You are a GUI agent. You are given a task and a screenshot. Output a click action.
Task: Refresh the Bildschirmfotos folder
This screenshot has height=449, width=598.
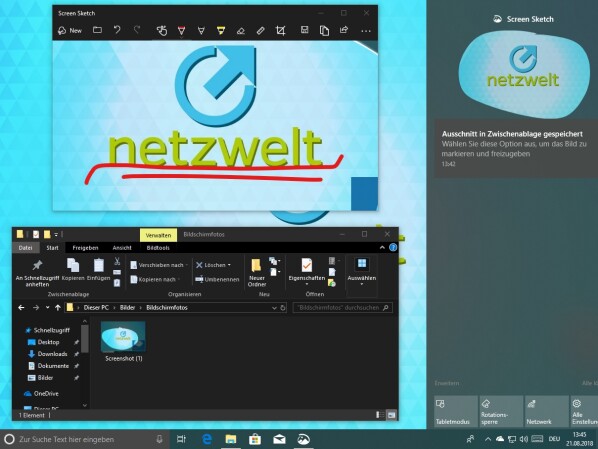coord(283,308)
